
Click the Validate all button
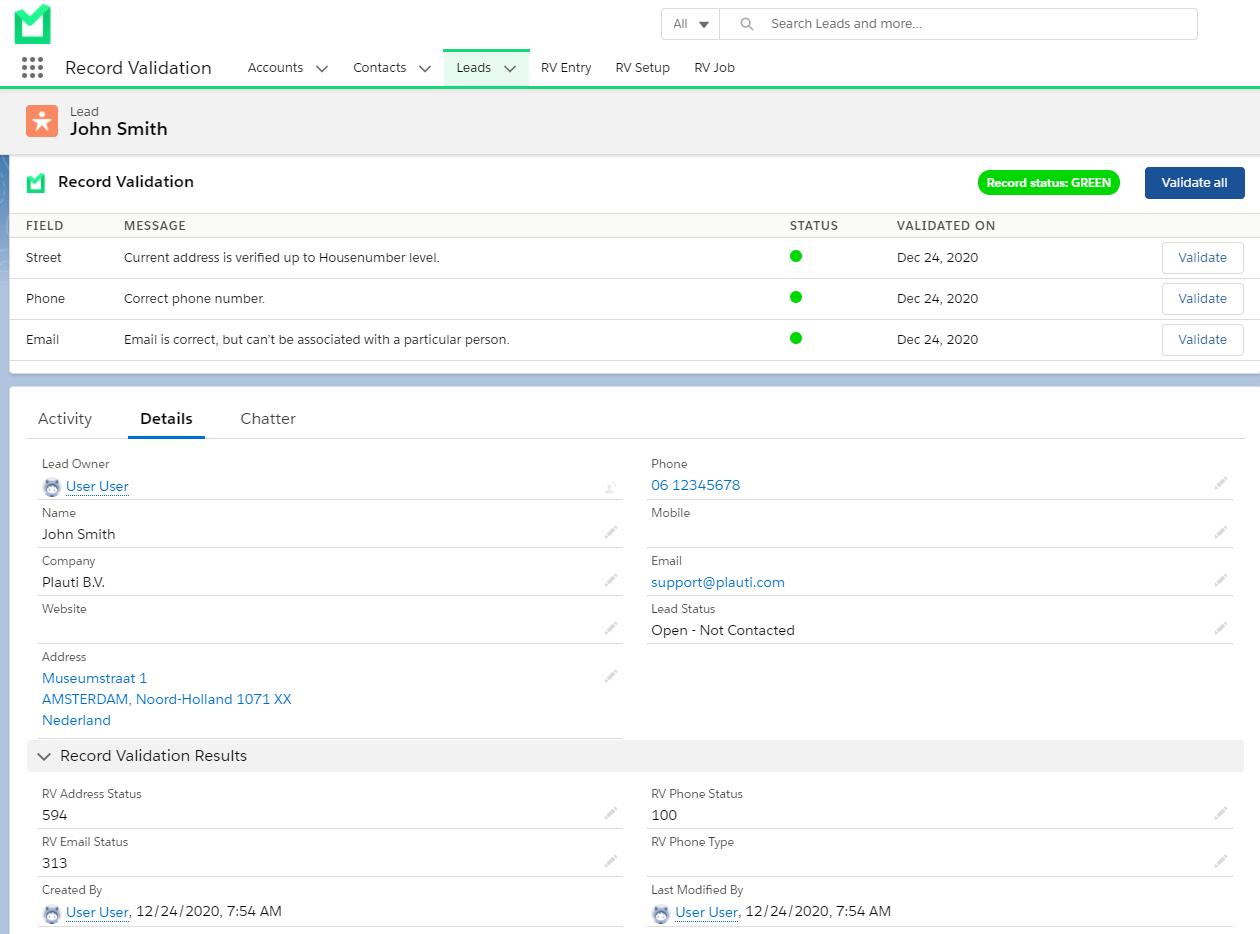pos(1195,183)
